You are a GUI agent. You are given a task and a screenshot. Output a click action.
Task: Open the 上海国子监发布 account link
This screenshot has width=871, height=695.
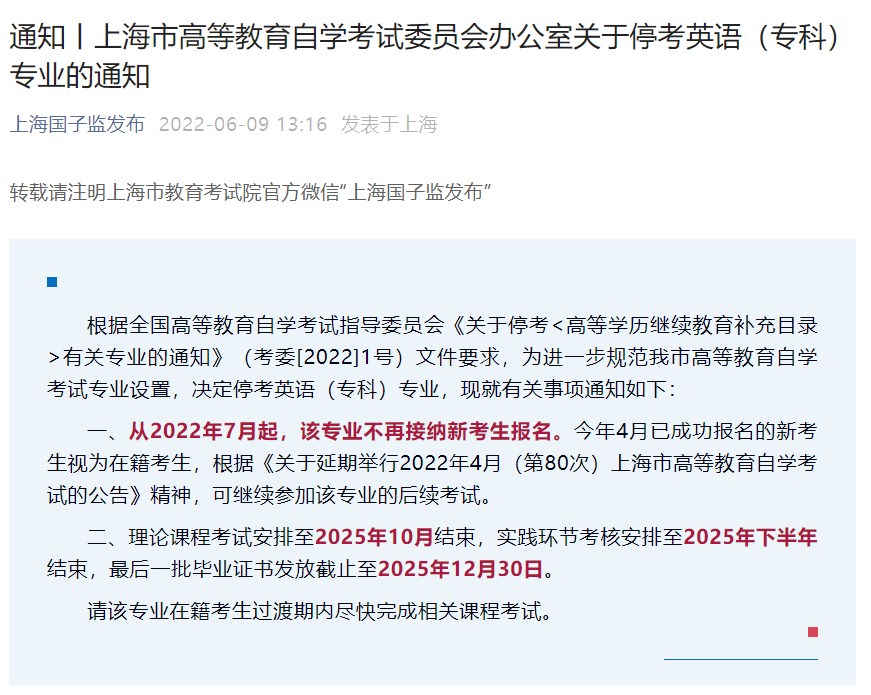77,124
